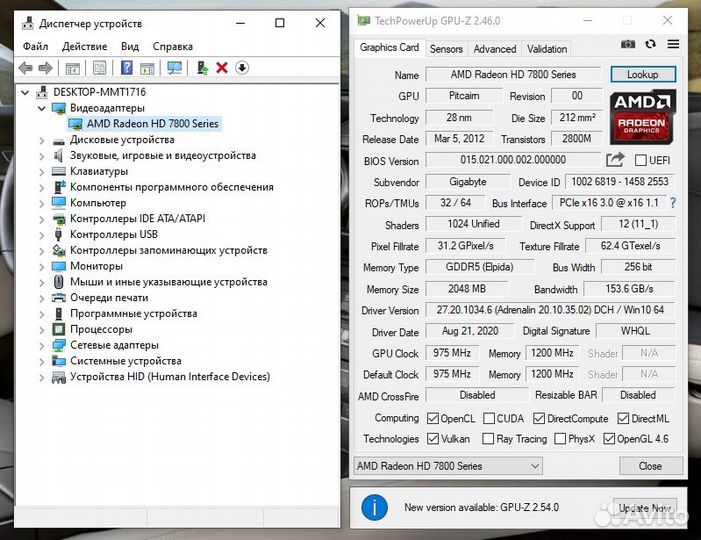This screenshot has width=701, height=540.
Task: Click the GPU-Z screenshot camera icon
Action: point(628,44)
